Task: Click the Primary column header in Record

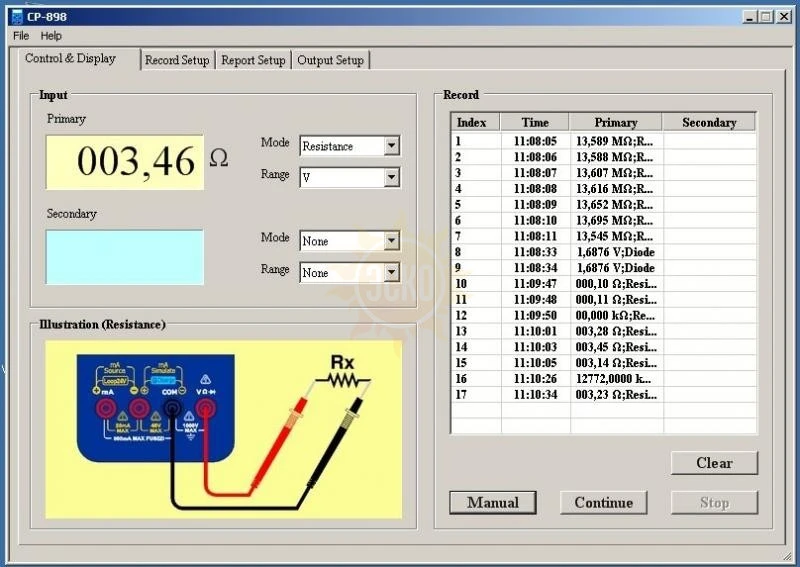Action: point(615,122)
